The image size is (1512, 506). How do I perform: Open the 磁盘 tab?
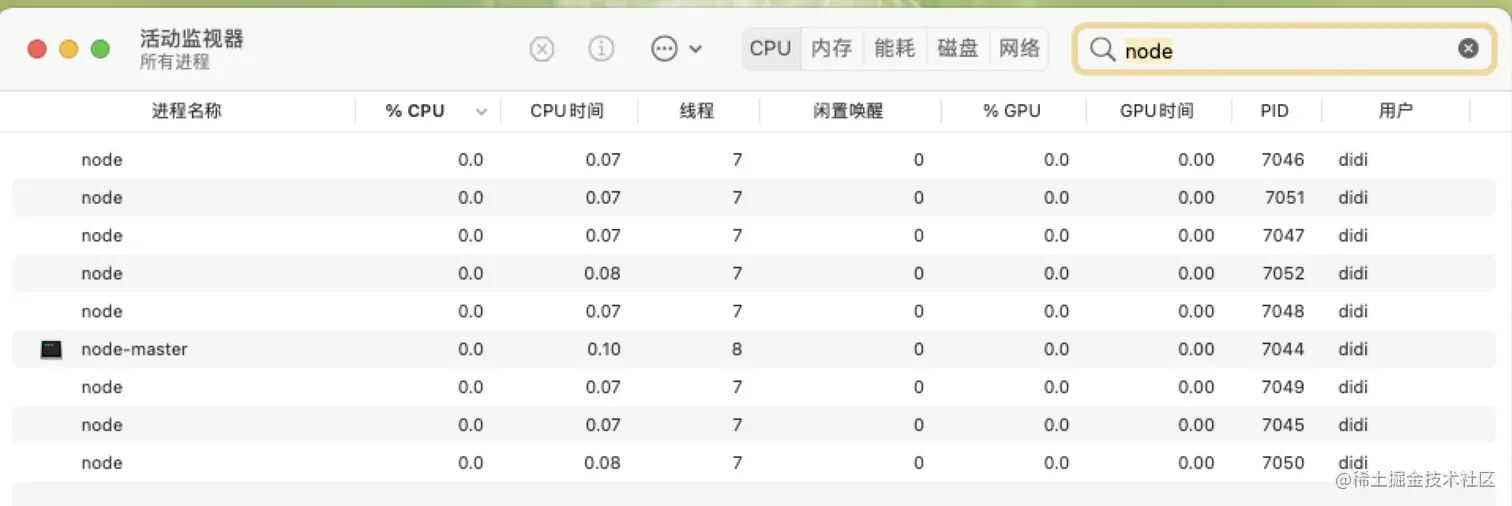pos(957,49)
